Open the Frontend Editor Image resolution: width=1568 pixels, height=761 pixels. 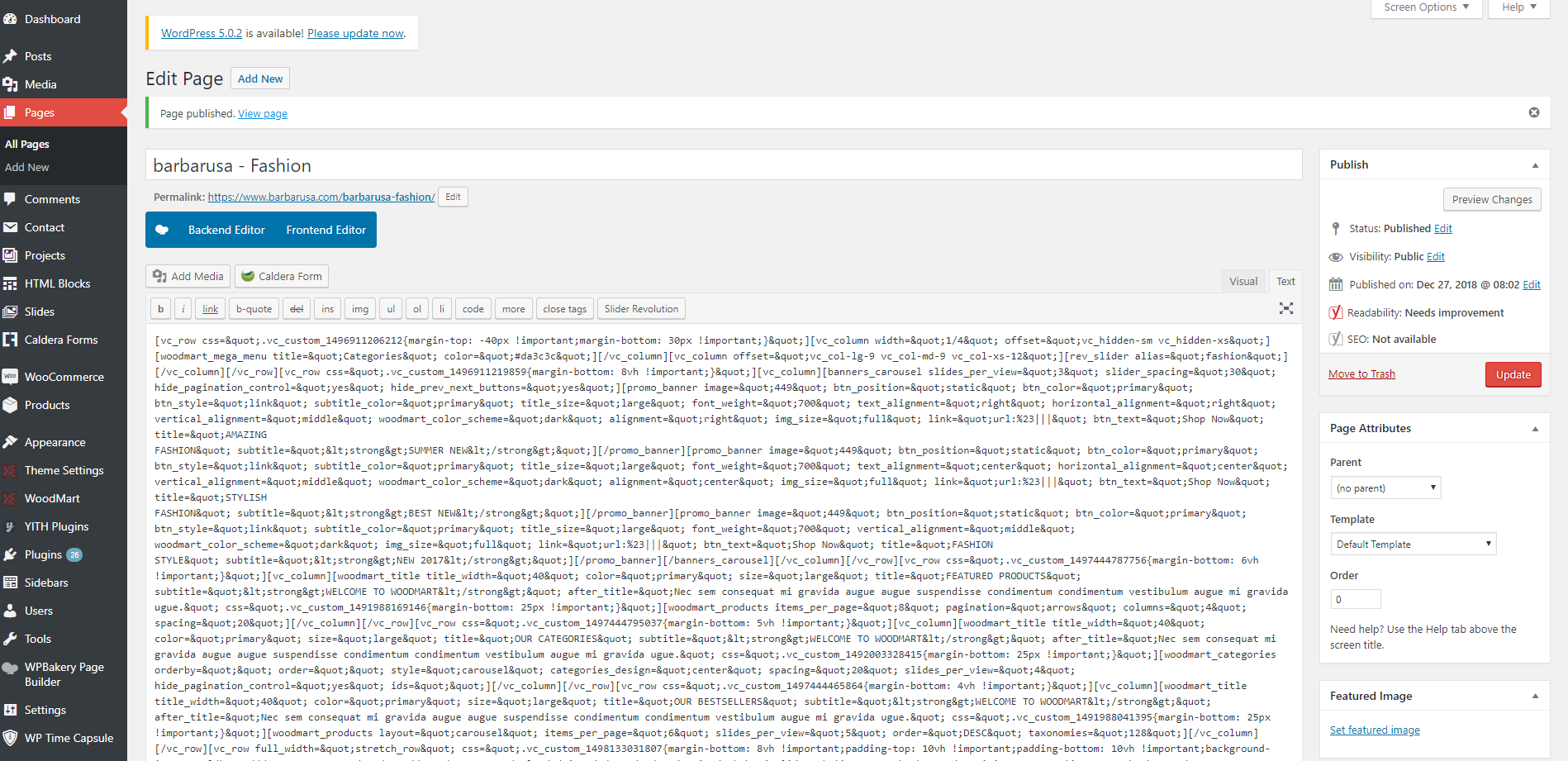tap(326, 230)
